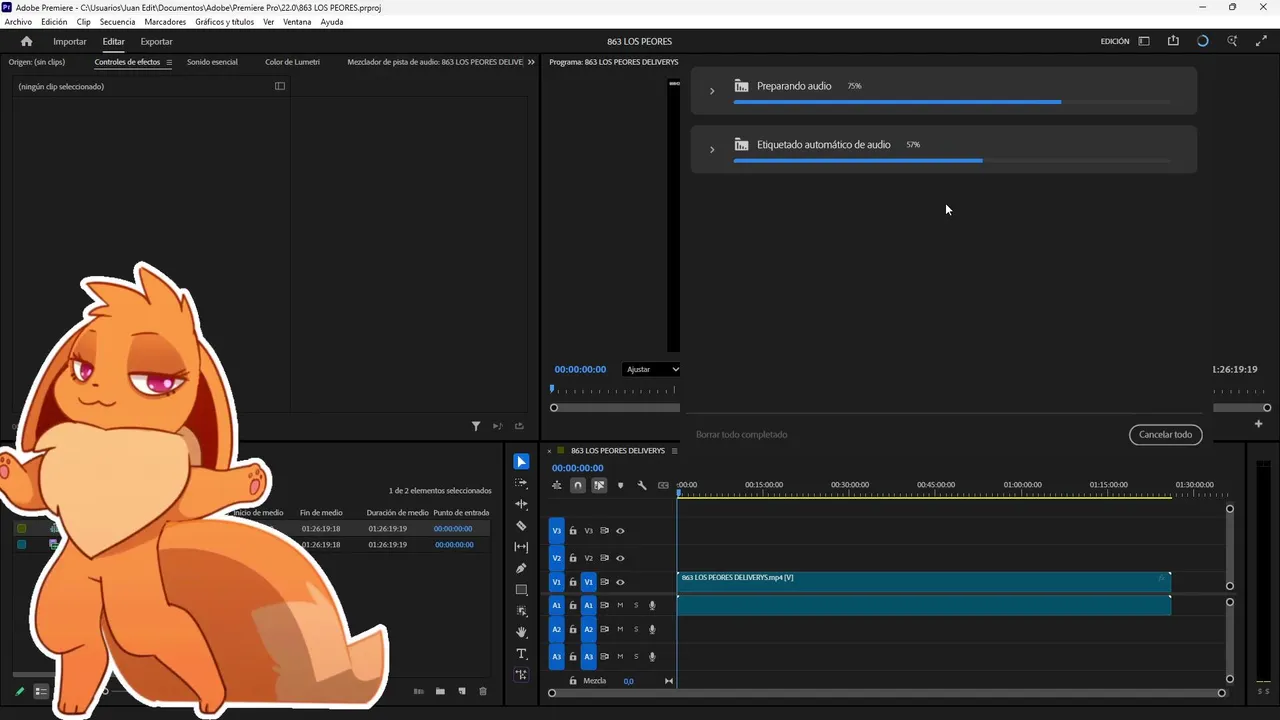Click the Program monitor timecode field

(x=580, y=369)
